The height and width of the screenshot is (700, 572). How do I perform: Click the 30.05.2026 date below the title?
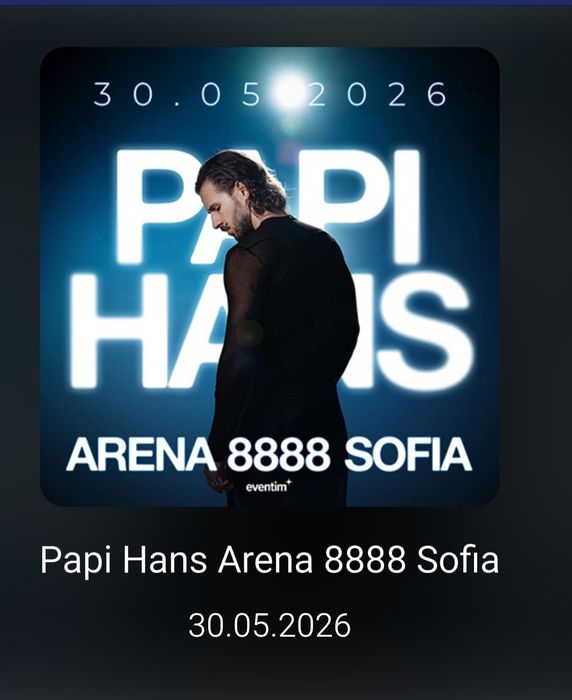pyautogui.click(x=270, y=625)
